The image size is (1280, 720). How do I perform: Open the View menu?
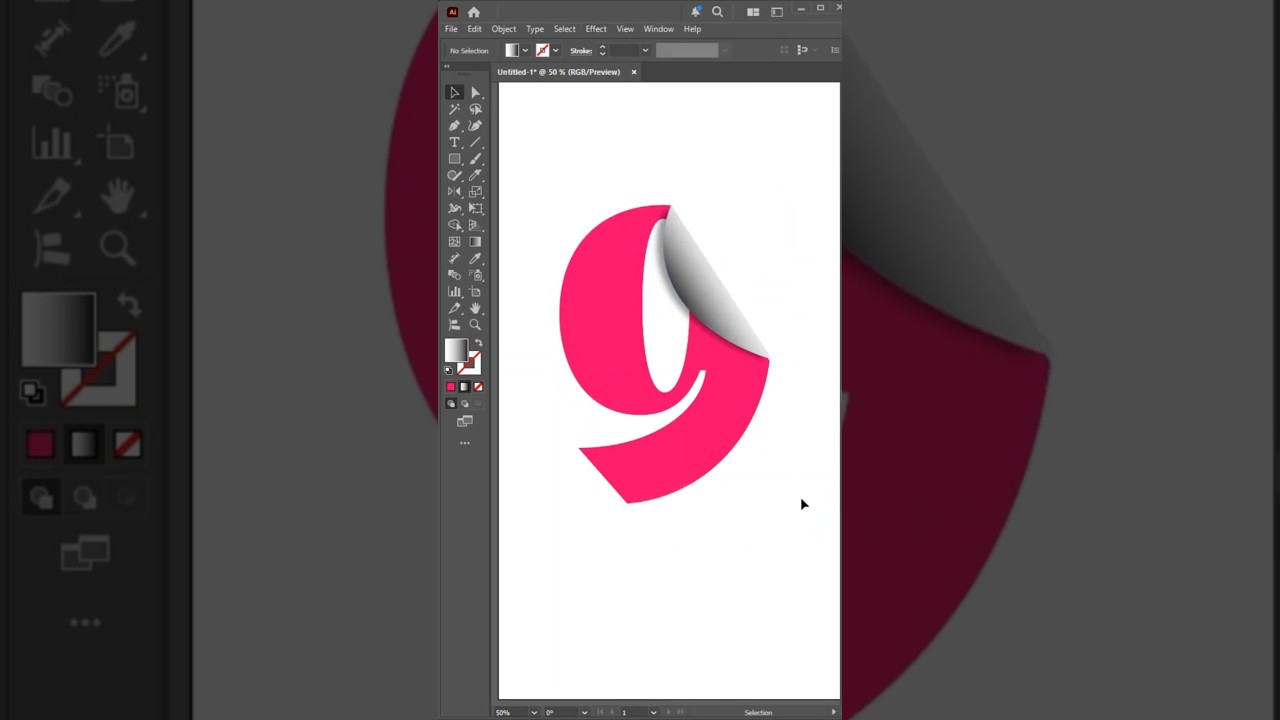coord(625,29)
